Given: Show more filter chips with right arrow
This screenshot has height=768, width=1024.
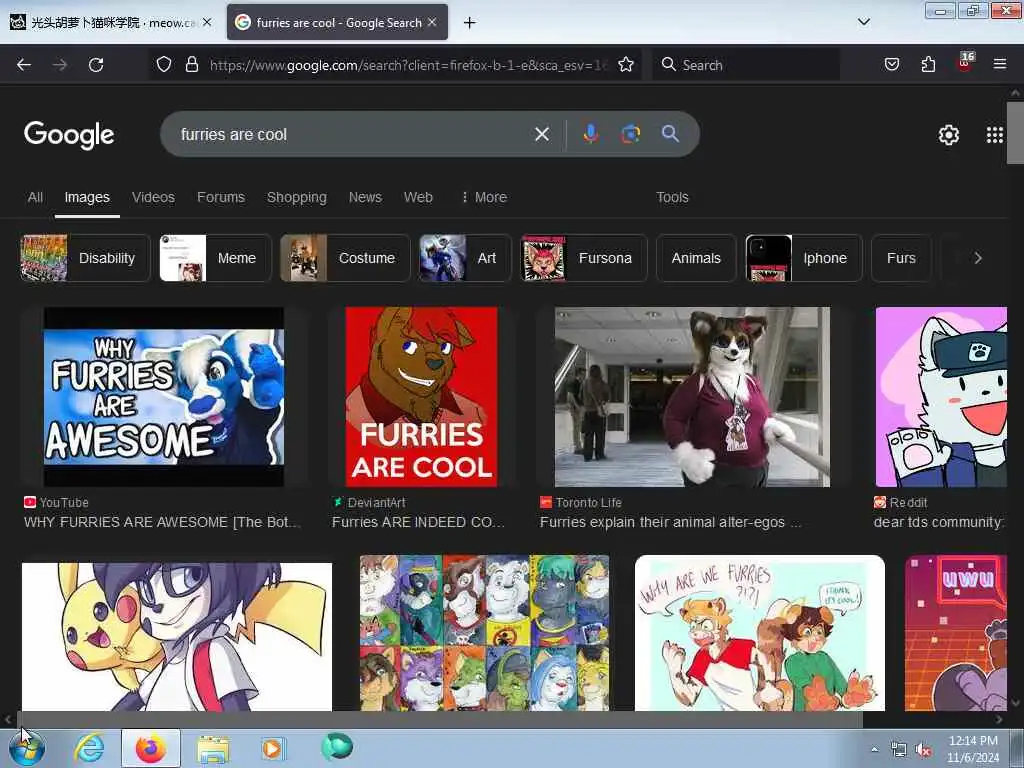Looking at the screenshot, I should tap(978, 258).
